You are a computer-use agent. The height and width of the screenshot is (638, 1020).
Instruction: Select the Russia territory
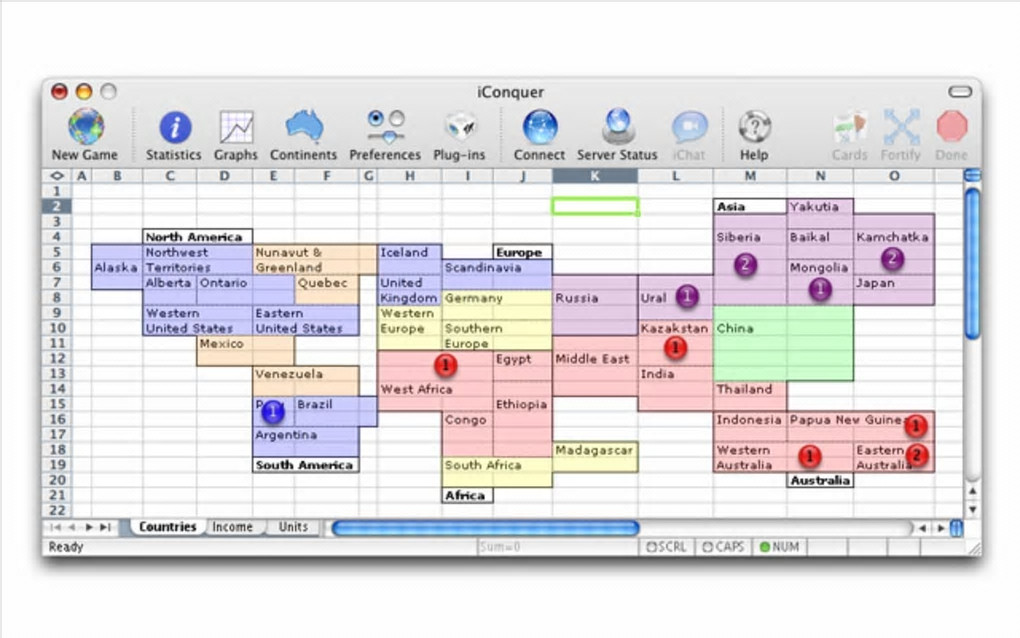click(x=595, y=305)
